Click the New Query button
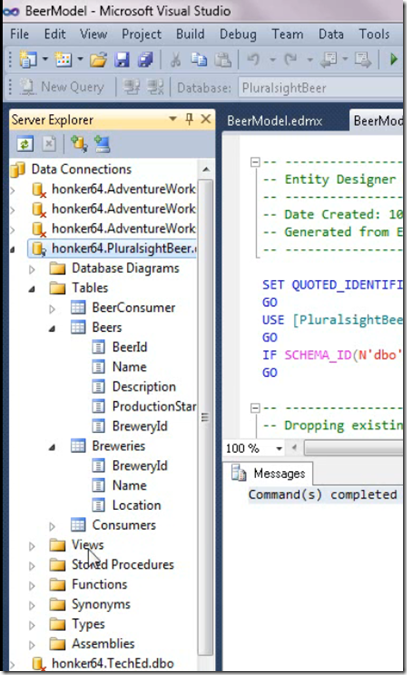 62,87
